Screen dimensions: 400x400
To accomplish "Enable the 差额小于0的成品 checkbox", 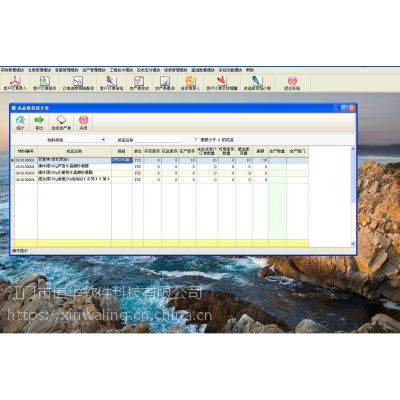I will [x=197, y=140].
